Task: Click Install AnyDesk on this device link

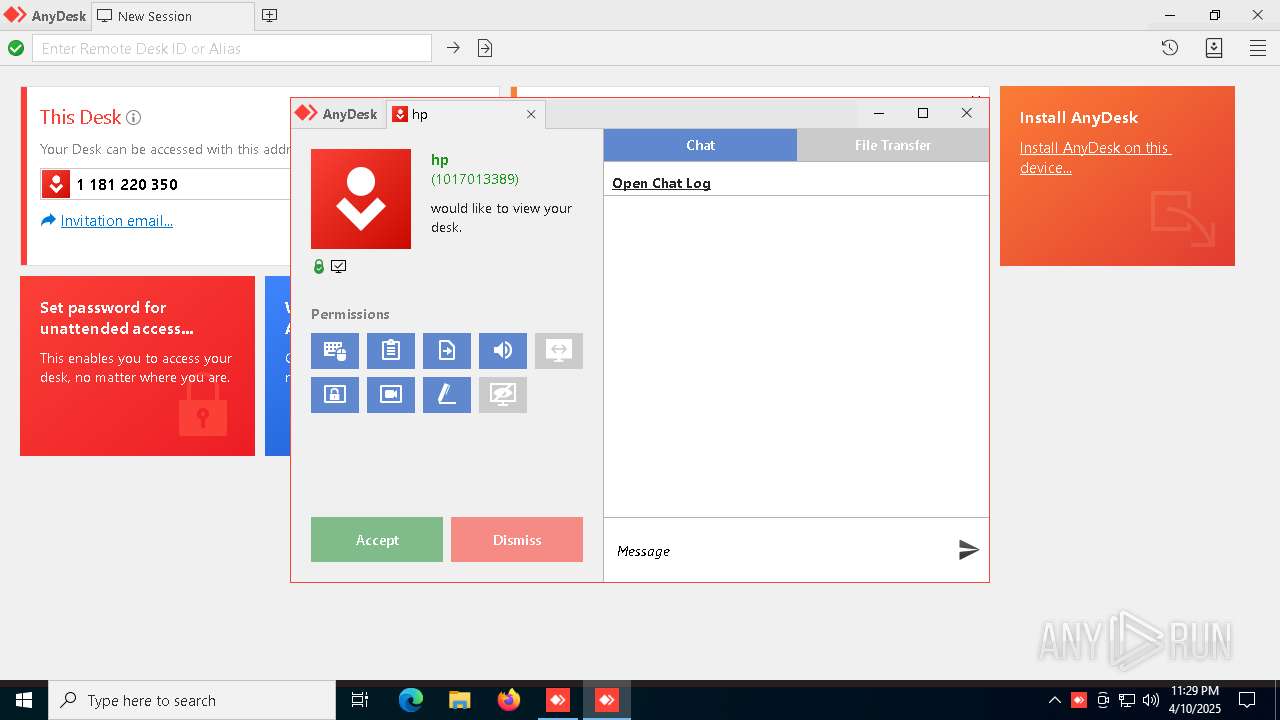Action: tap(1095, 158)
